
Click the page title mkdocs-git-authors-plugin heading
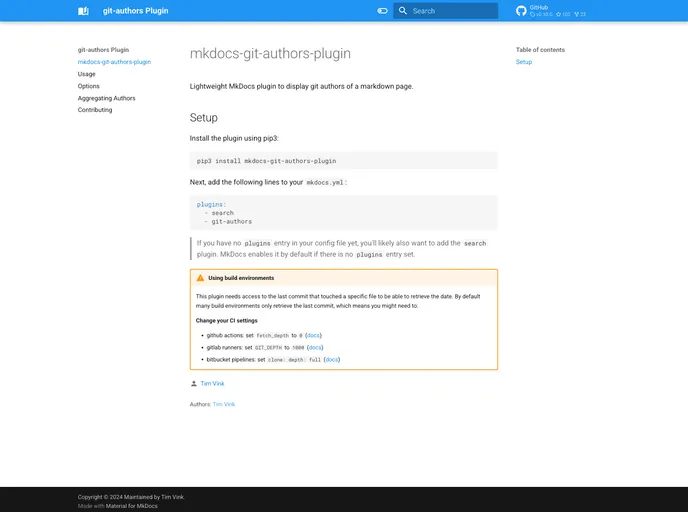pos(270,54)
